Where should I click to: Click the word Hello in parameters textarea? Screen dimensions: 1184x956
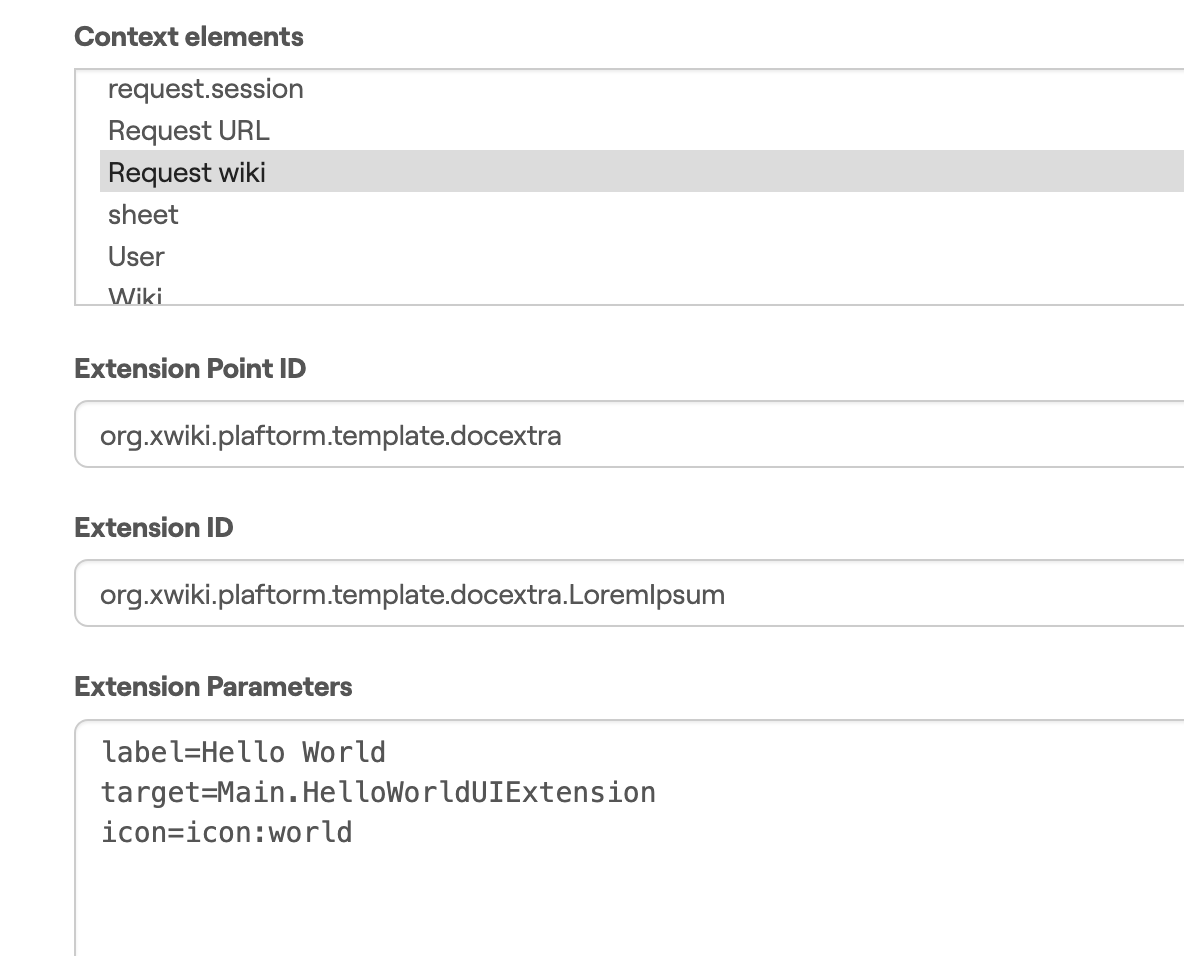243,751
